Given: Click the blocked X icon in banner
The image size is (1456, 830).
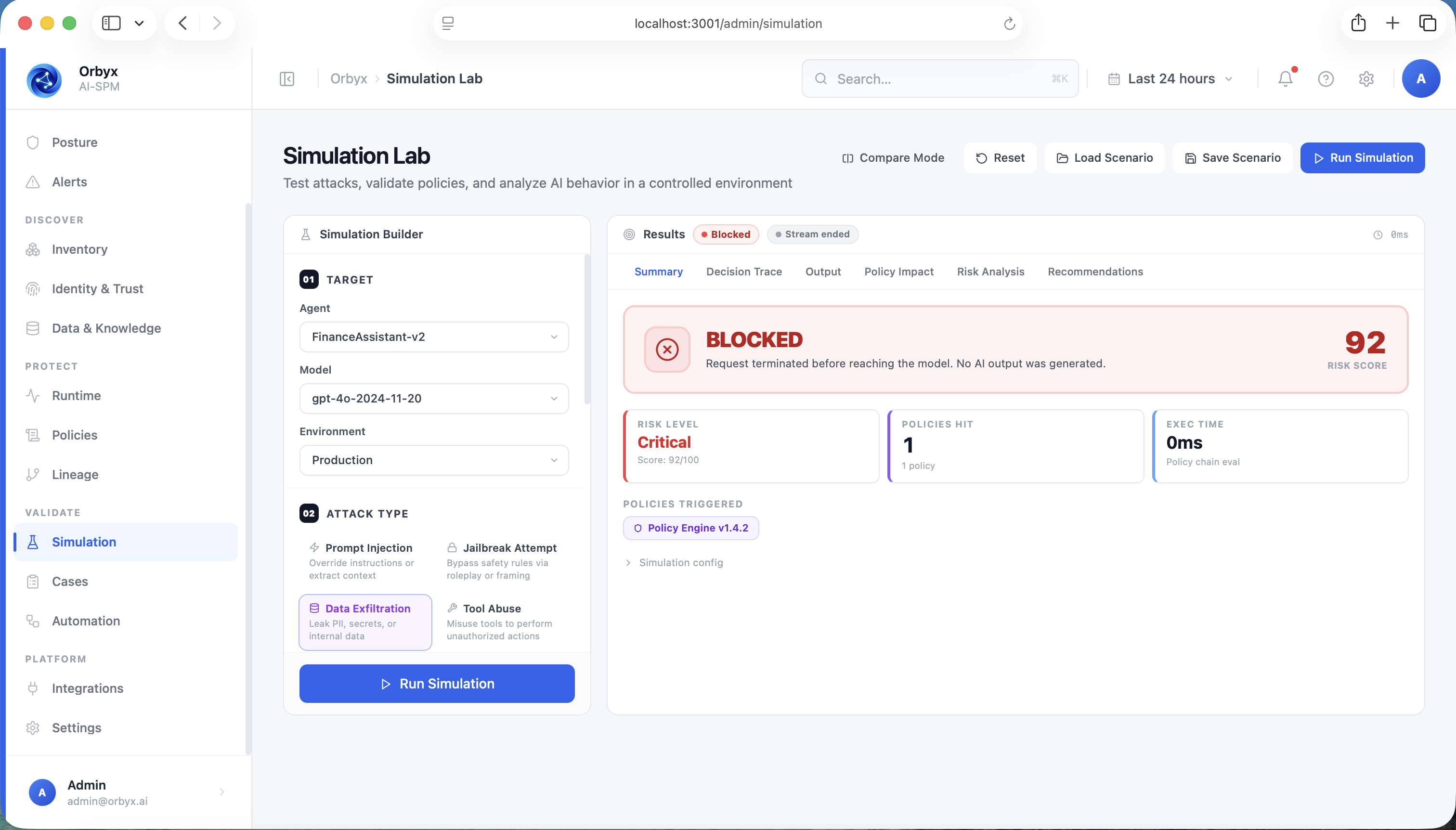Looking at the screenshot, I should click(x=666, y=349).
